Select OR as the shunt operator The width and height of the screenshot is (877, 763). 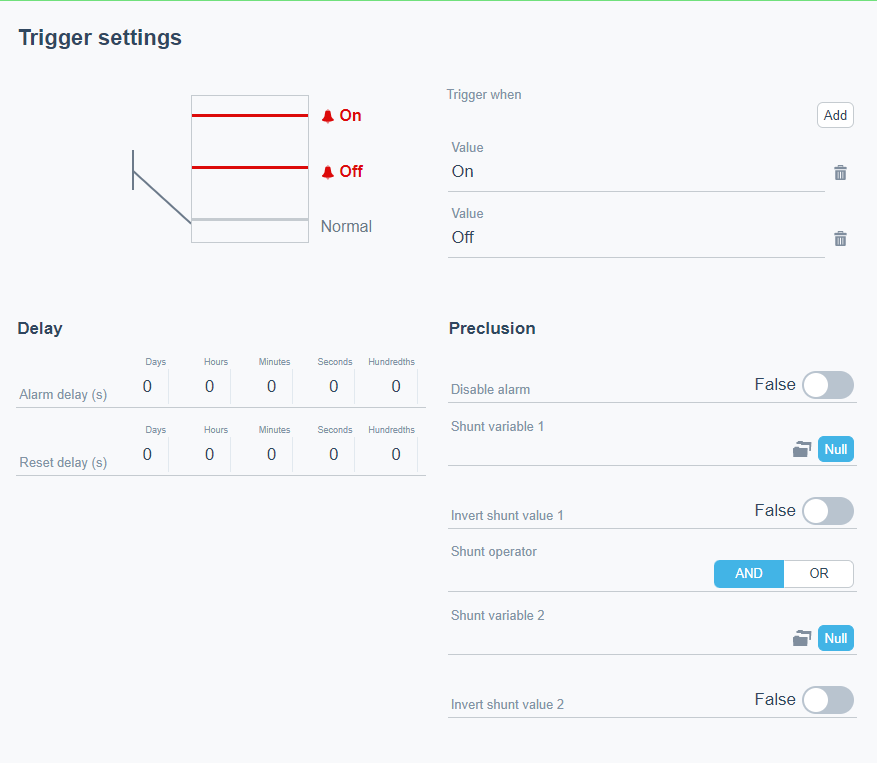click(x=818, y=573)
